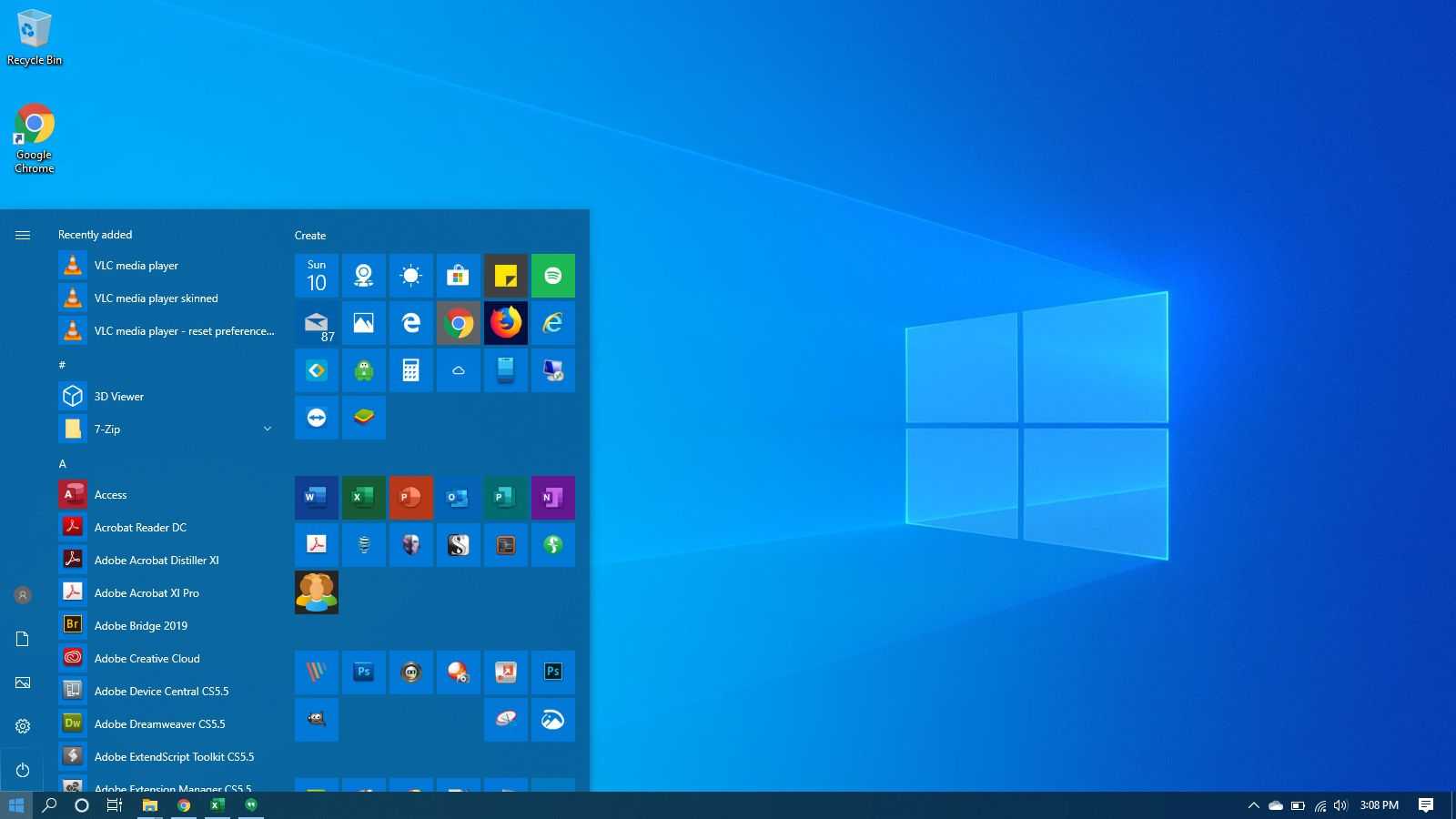1456x819 pixels.
Task: Launch the Google Chrome tile in Start
Action: point(459,323)
